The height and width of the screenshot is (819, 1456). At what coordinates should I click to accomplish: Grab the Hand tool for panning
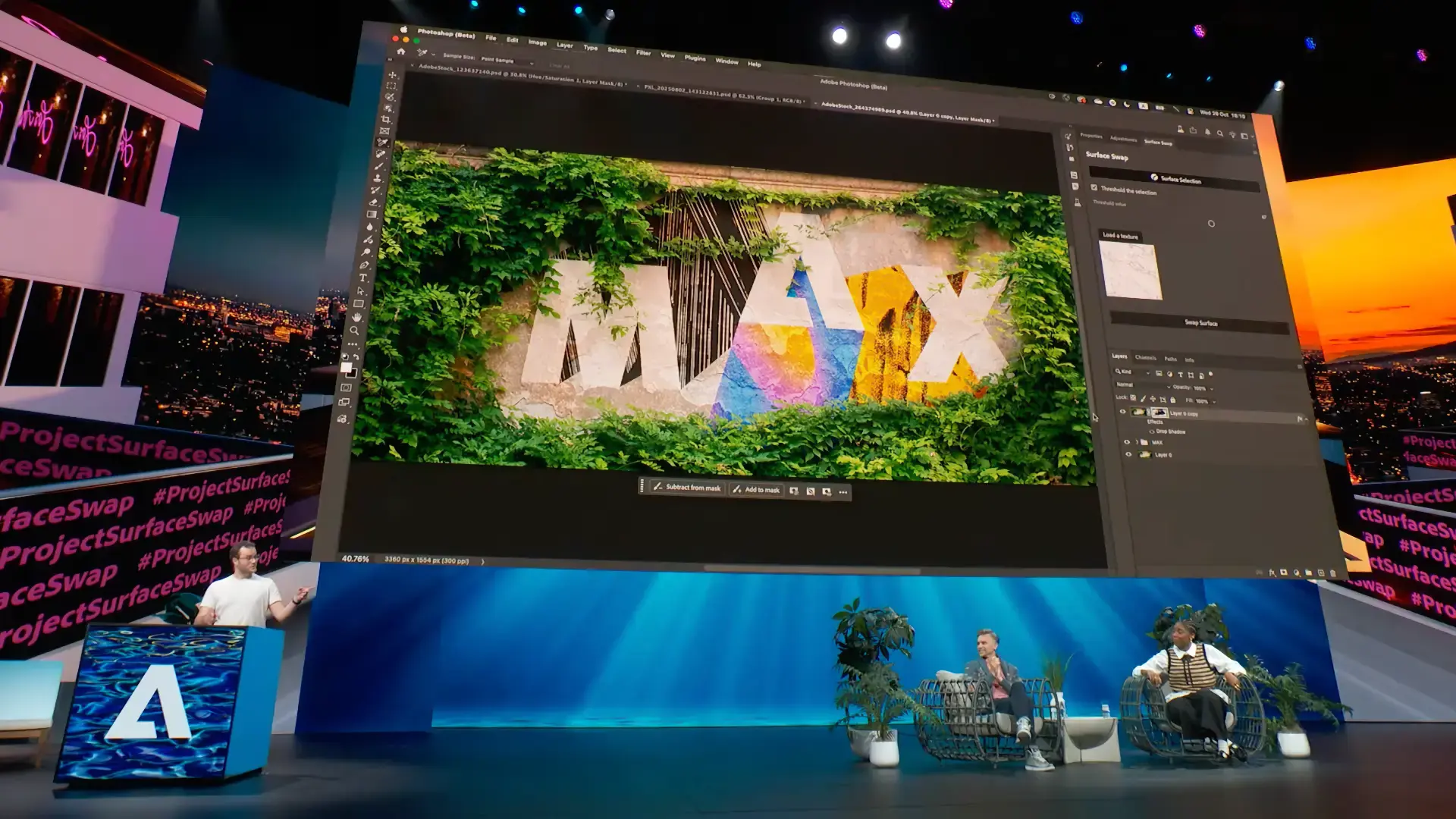coord(356,318)
